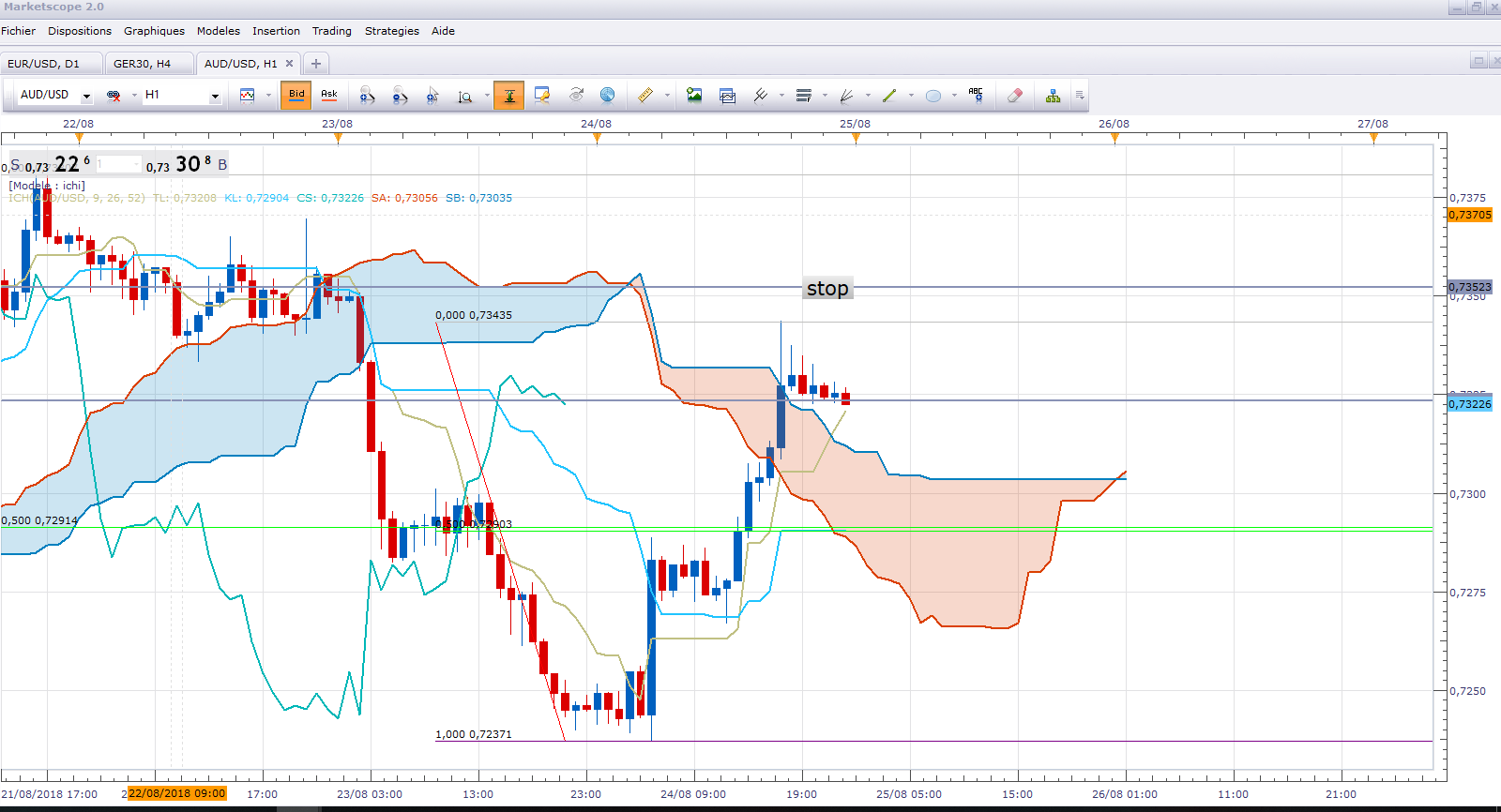Toggle the Bid price display
1501x812 pixels.
pos(296,95)
